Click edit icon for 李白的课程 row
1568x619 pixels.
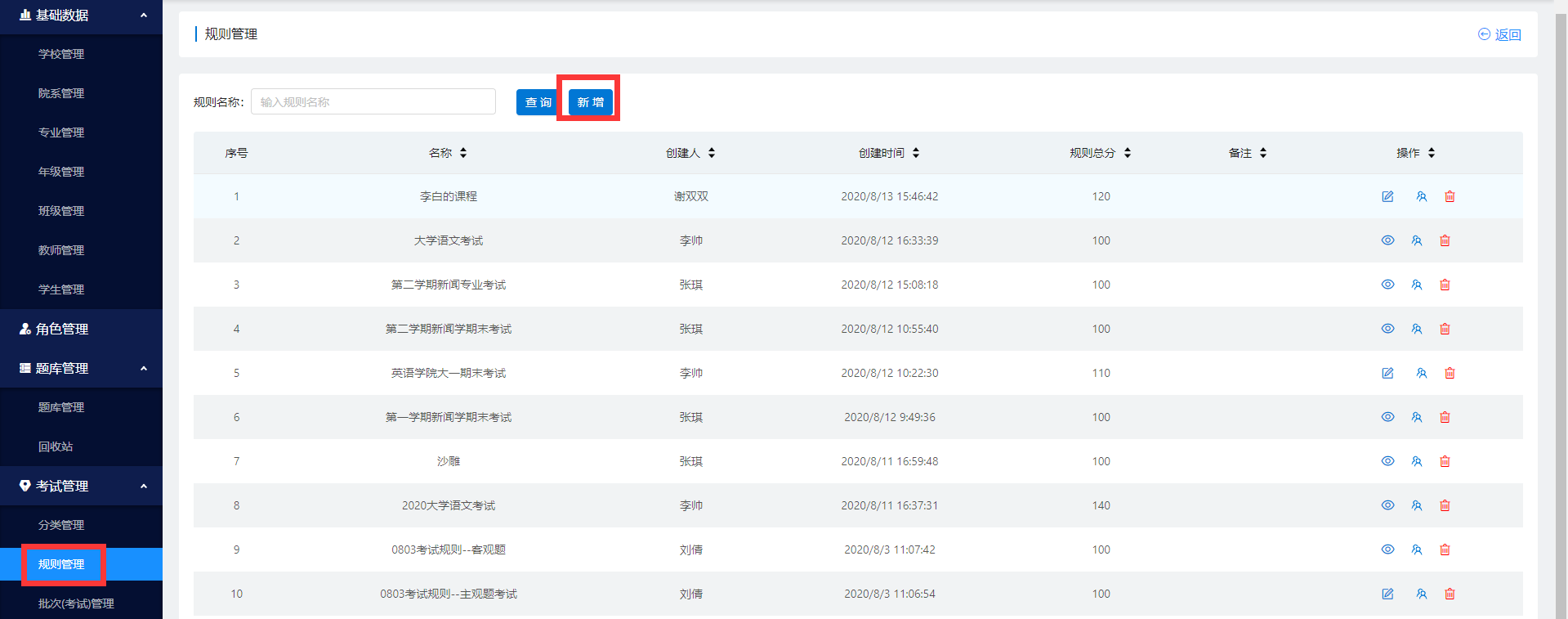pos(1387,196)
